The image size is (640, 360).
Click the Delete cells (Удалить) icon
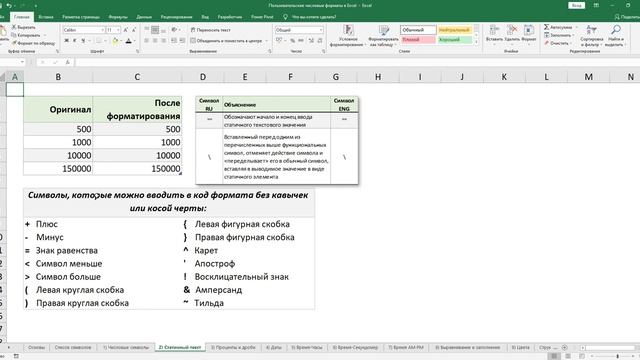(512, 30)
